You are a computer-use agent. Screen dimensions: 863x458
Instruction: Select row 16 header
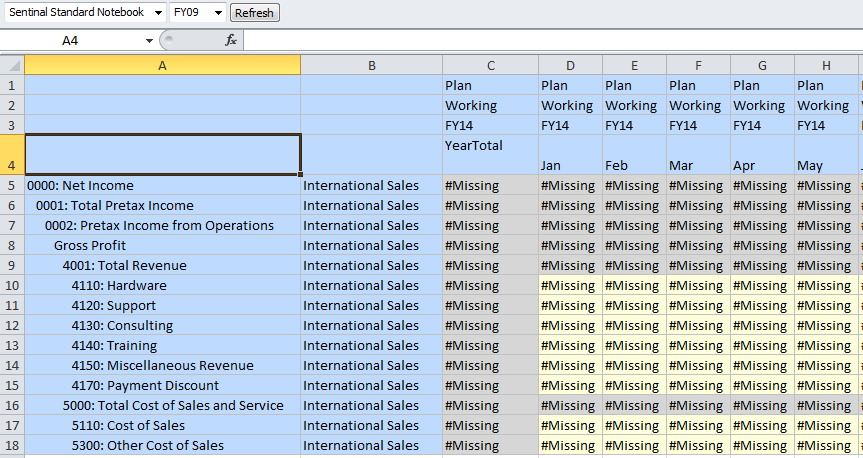12,405
